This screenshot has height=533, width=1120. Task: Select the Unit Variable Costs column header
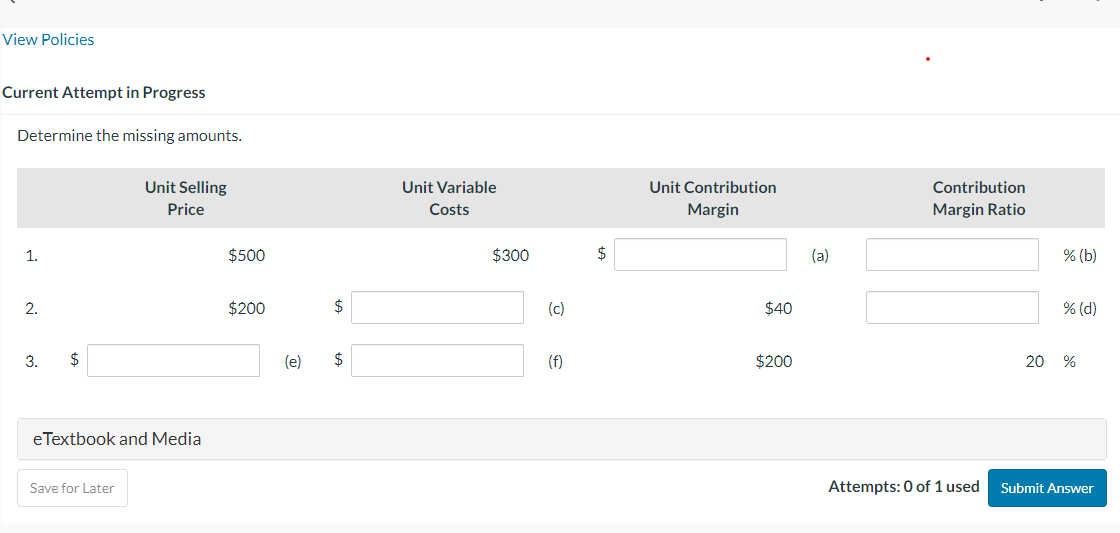[x=449, y=198]
